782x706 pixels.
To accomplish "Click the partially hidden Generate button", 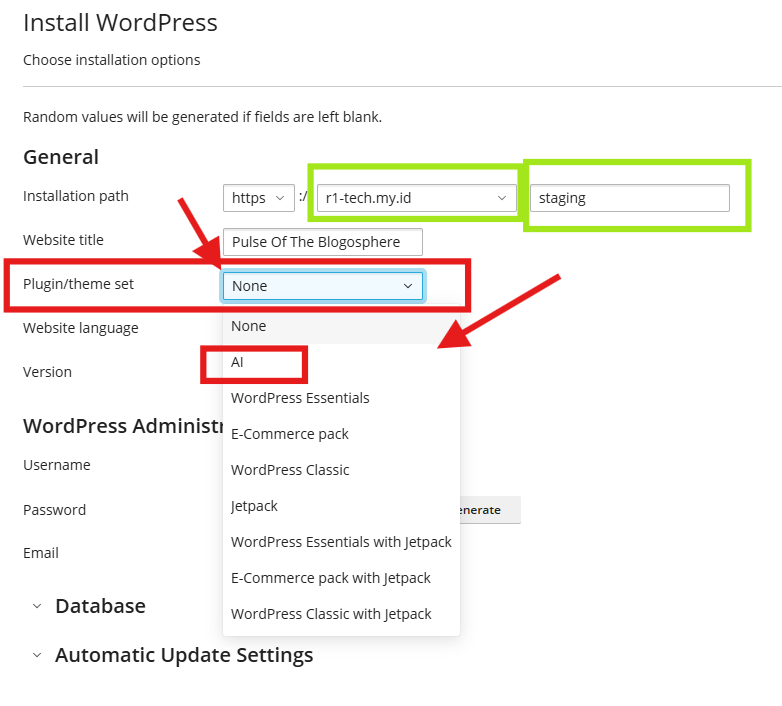I will point(490,510).
